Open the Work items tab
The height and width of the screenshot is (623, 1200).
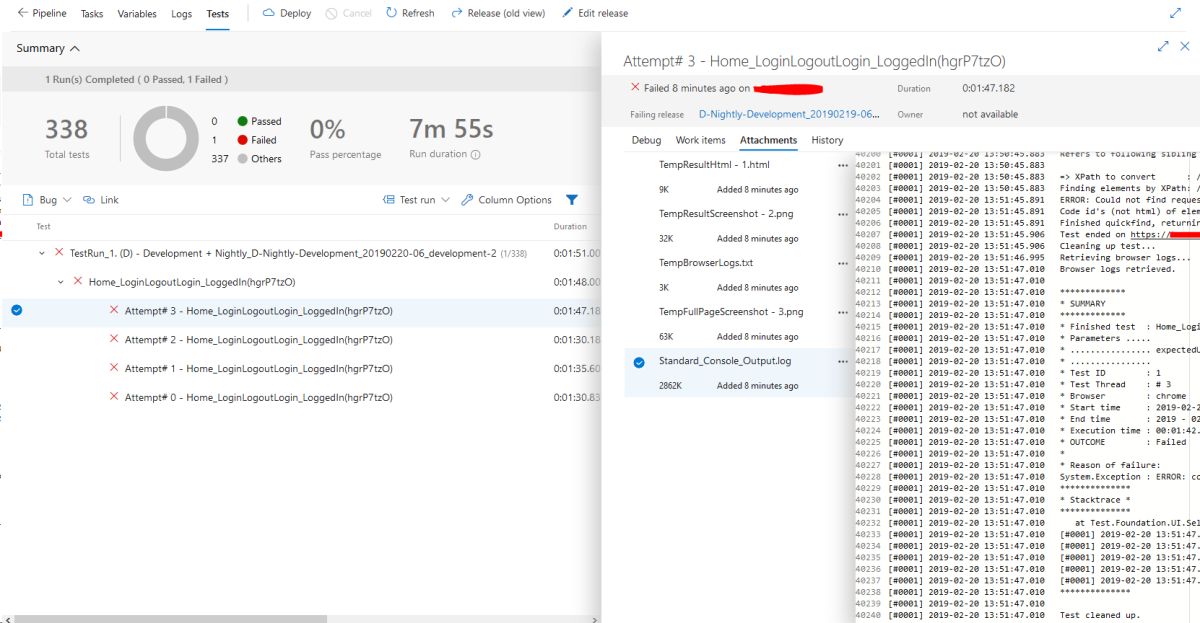tap(700, 140)
